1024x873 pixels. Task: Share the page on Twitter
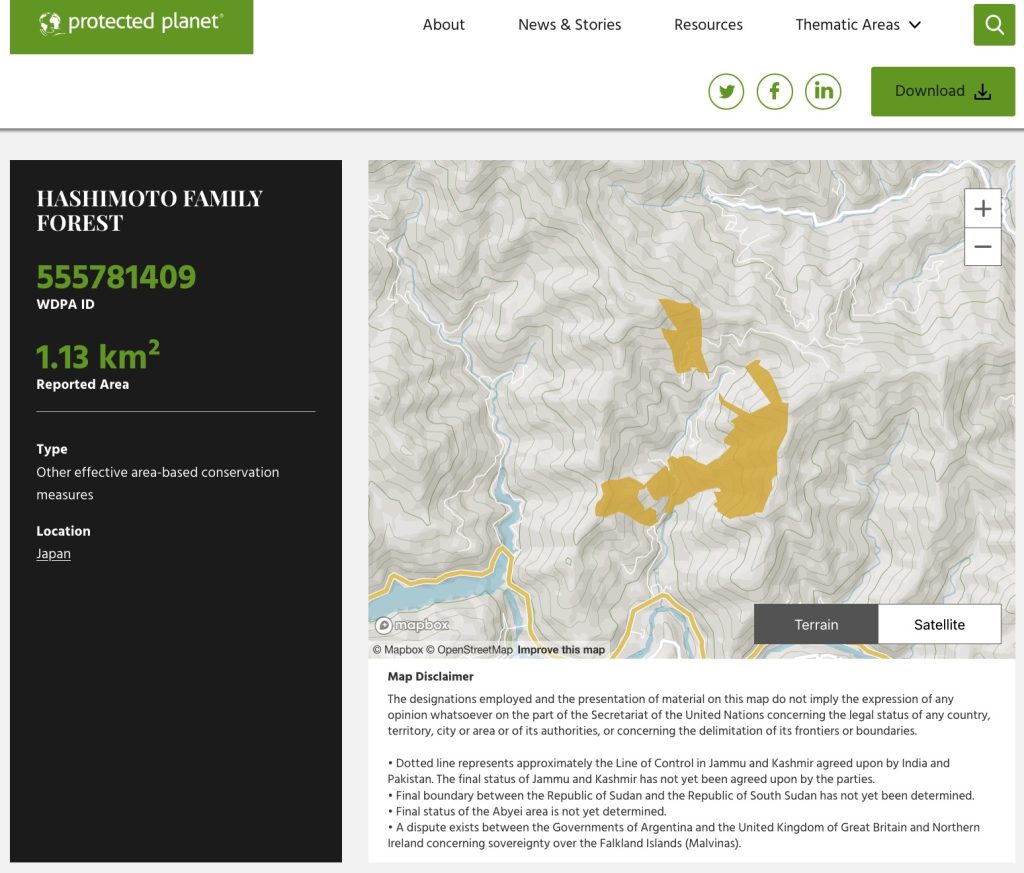pyautogui.click(x=726, y=91)
